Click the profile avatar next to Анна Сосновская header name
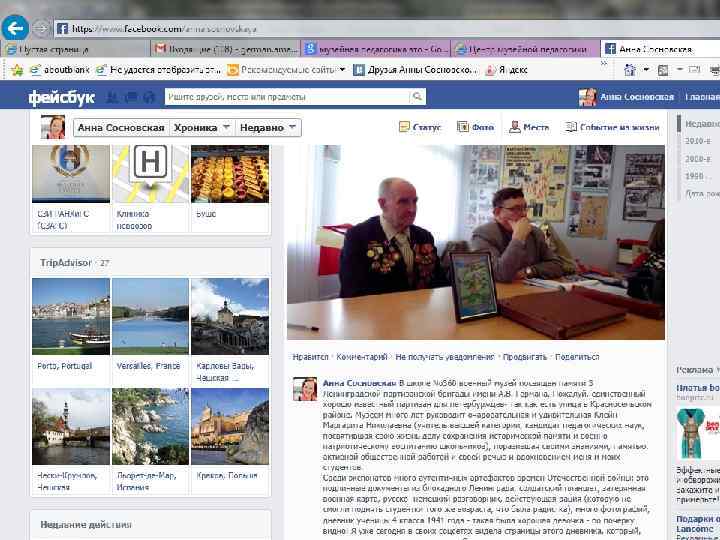 pyautogui.click(x=587, y=97)
